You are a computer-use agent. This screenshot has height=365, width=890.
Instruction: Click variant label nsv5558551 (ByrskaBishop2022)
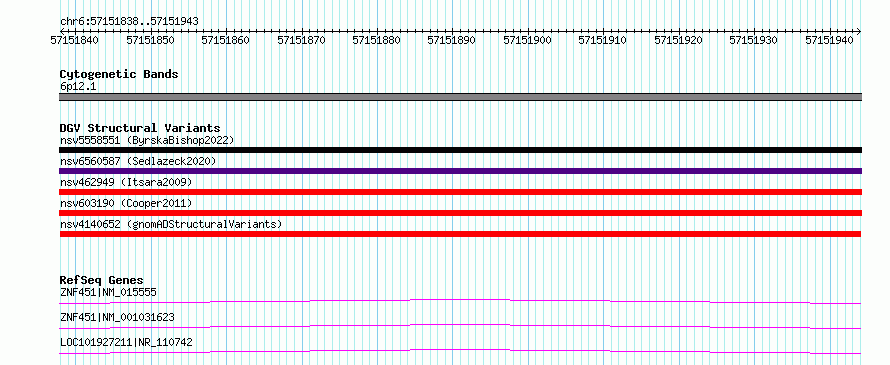coord(147,140)
